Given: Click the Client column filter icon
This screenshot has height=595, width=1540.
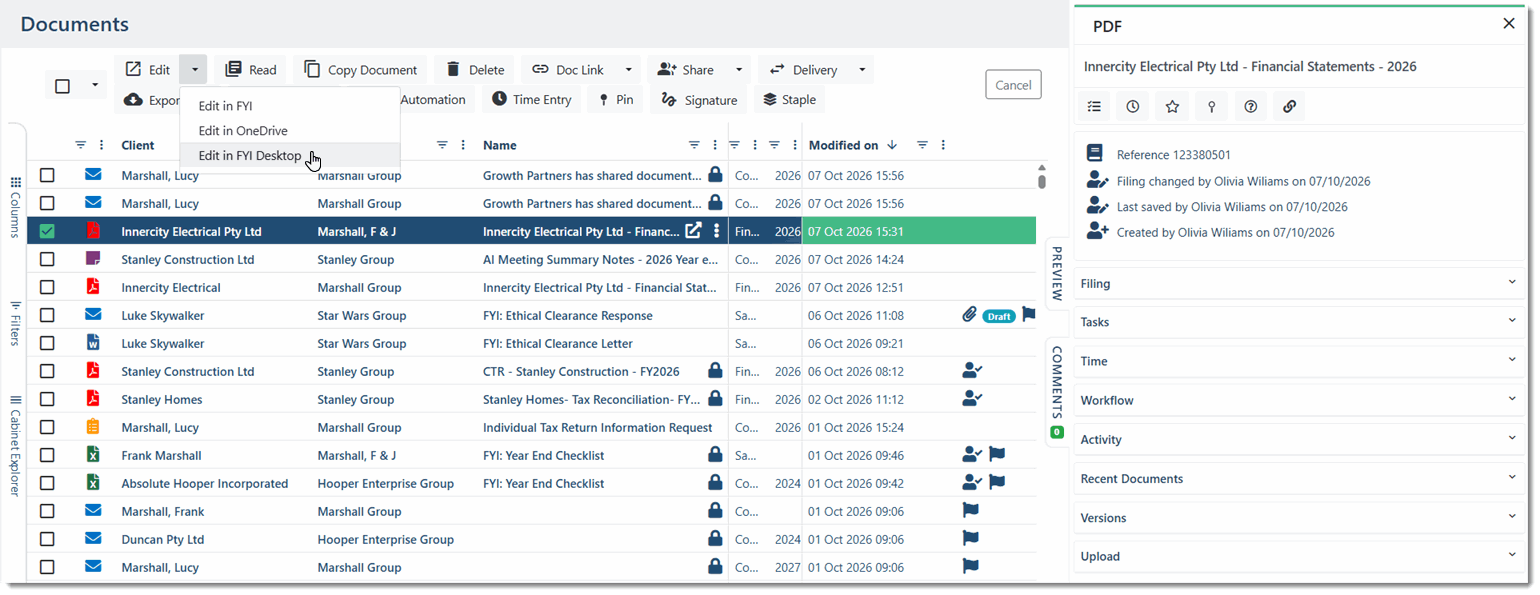Looking at the screenshot, I should click(81, 145).
